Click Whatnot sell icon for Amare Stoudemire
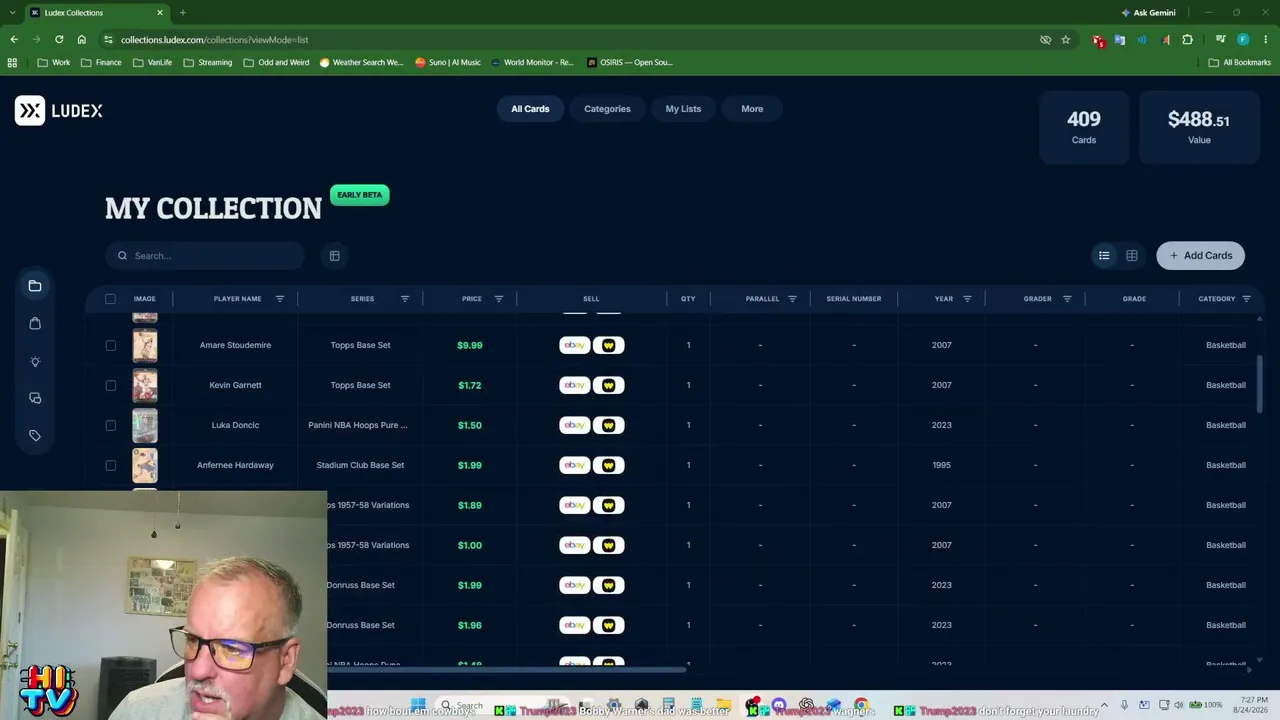This screenshot has width=1280, height=720. click(x=609, y=345)
